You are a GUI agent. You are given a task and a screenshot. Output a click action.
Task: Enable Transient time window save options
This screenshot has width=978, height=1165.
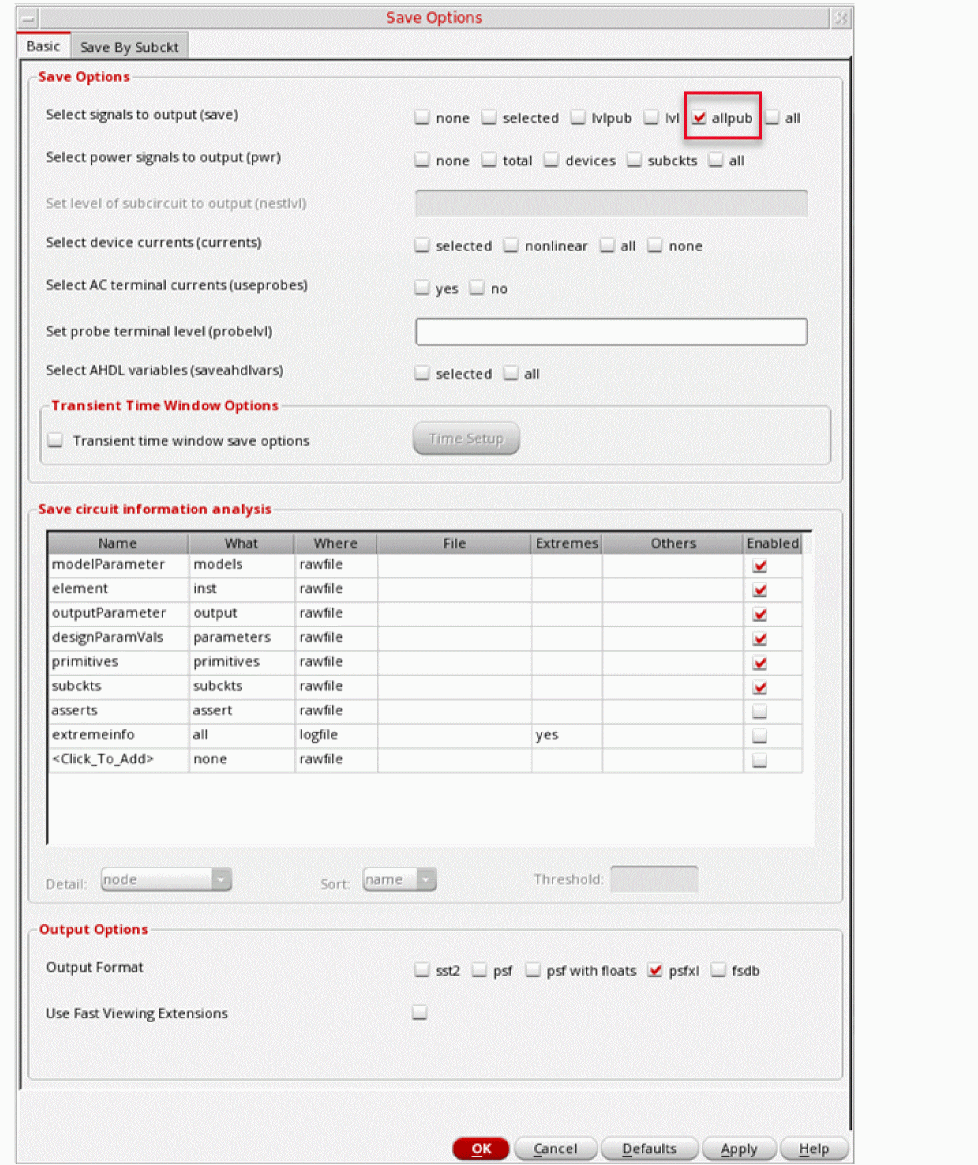tap(55, 441)
